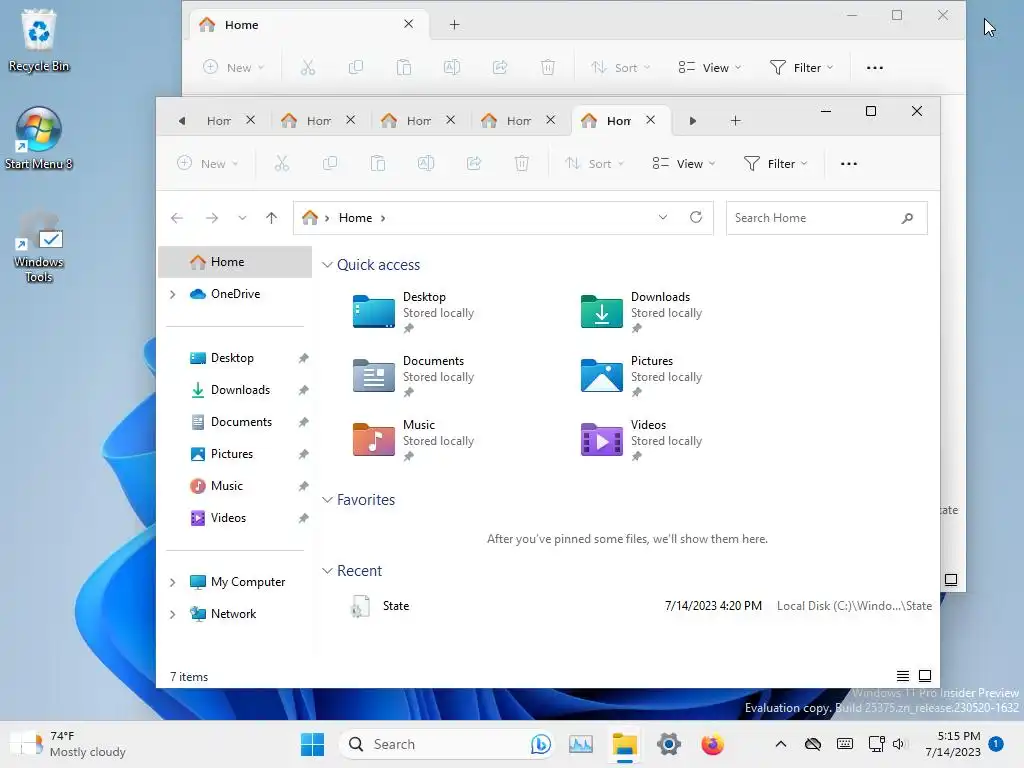Image resolution: width=1024 pixels, height=768 pixels.
Task: Click the Back navigation arrow
Action: (177, 218)
